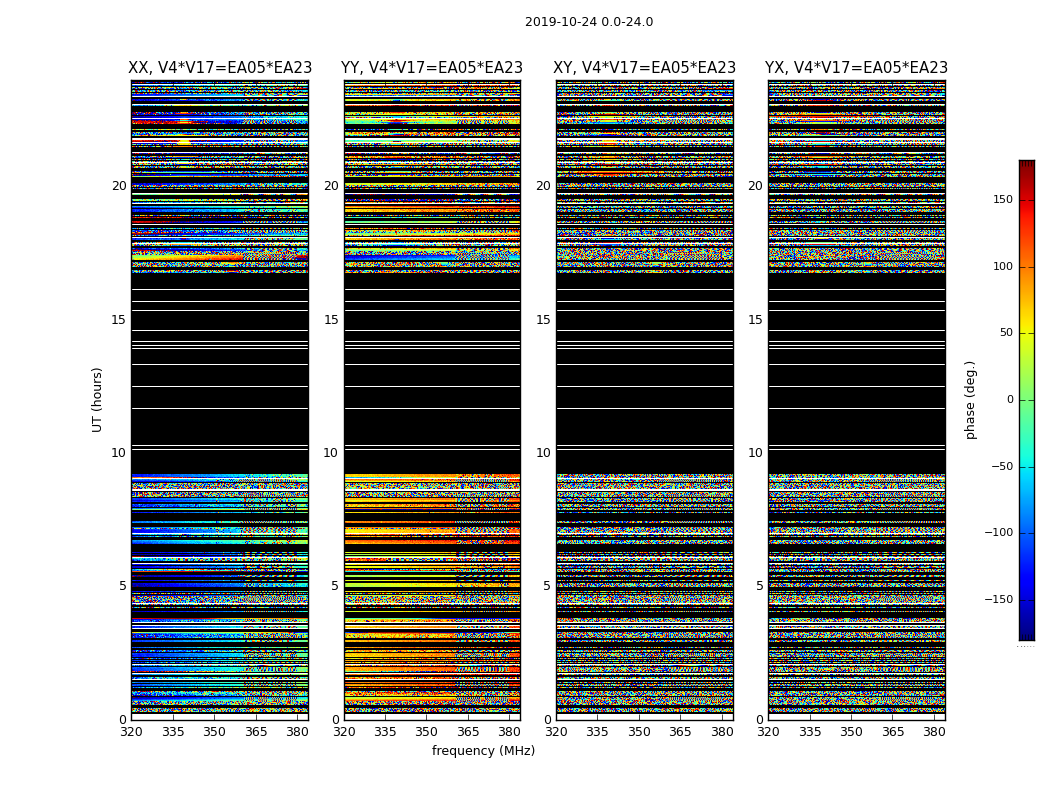Click the YX phase waterfall plot
Screen dimensions: 1050x800
(856, 400)
